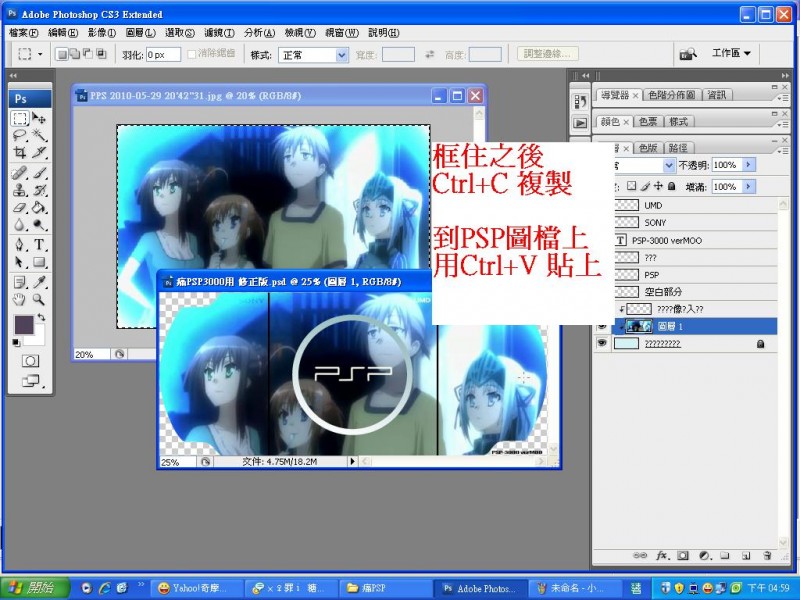
Task: Open Yahoo!奇摩 taskbar window
Action: pyautogui.click(x=198, y=588)
